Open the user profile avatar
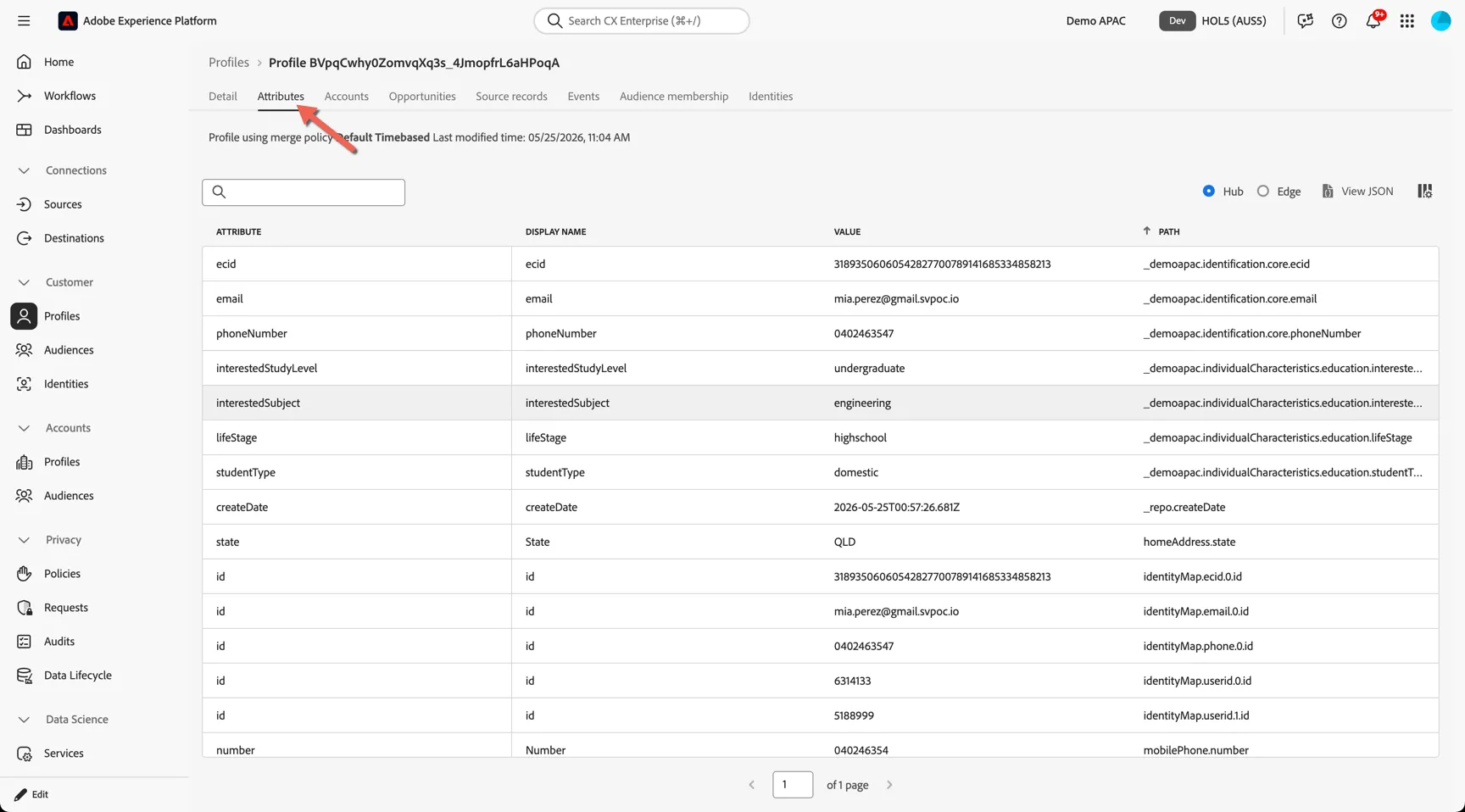Image resolution: width=1465 pixels, height=812 pixels. [x=1441, y=20]
